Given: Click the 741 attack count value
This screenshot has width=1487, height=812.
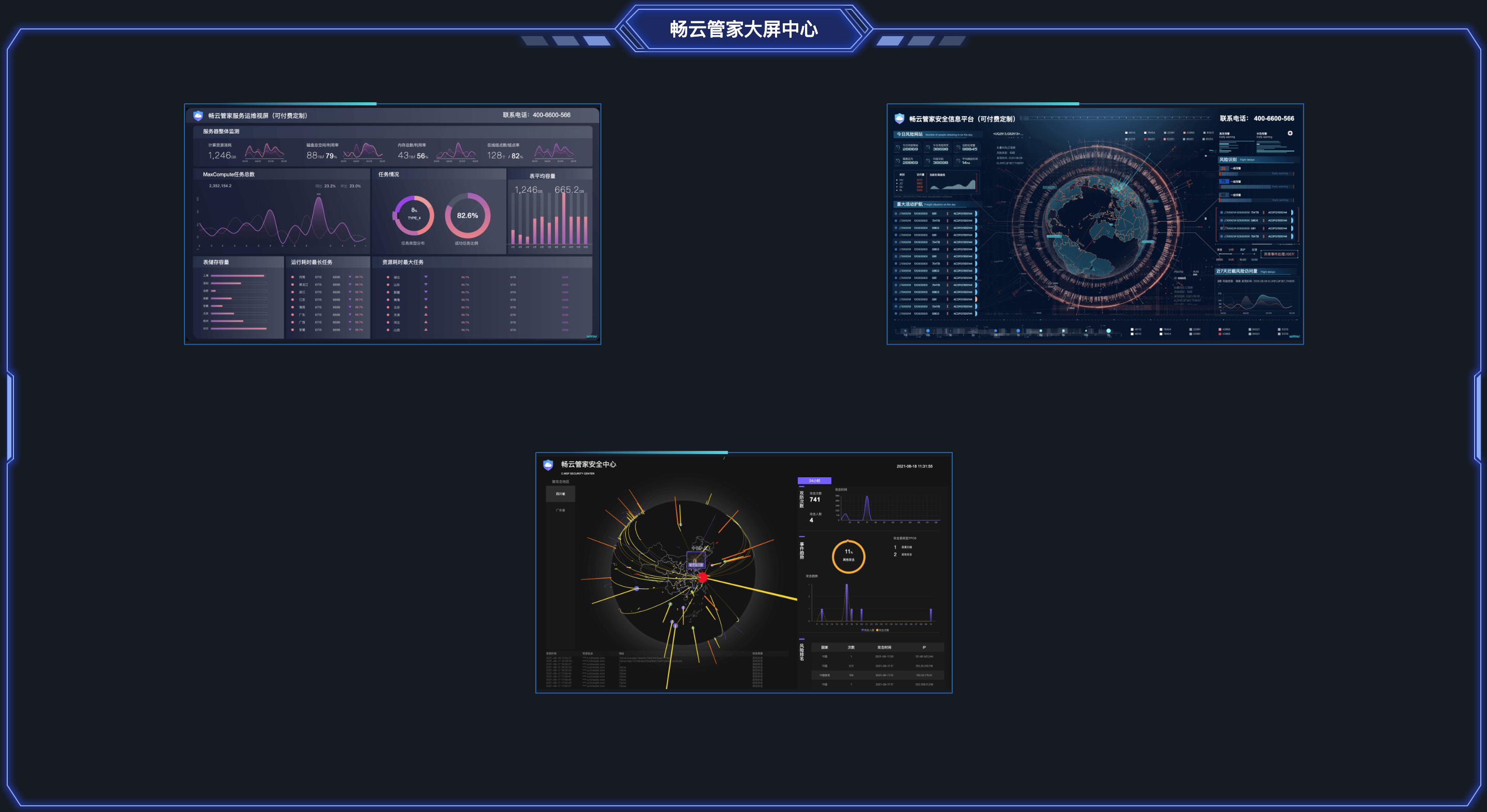Looking at the screenshot, I should point(814,499).
